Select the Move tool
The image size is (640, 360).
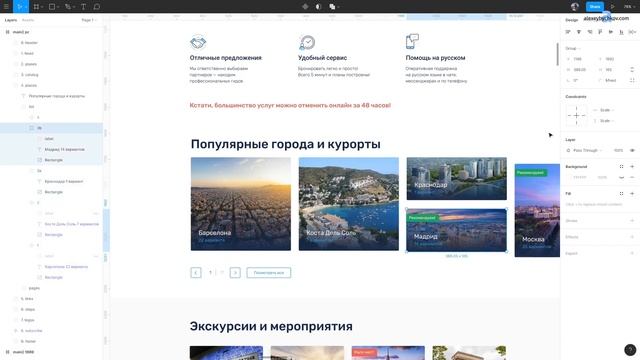coord(19,7)
